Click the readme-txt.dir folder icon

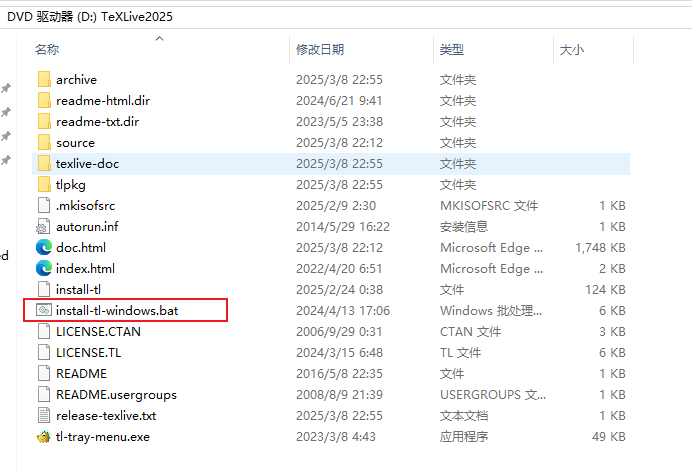point(44,122)
